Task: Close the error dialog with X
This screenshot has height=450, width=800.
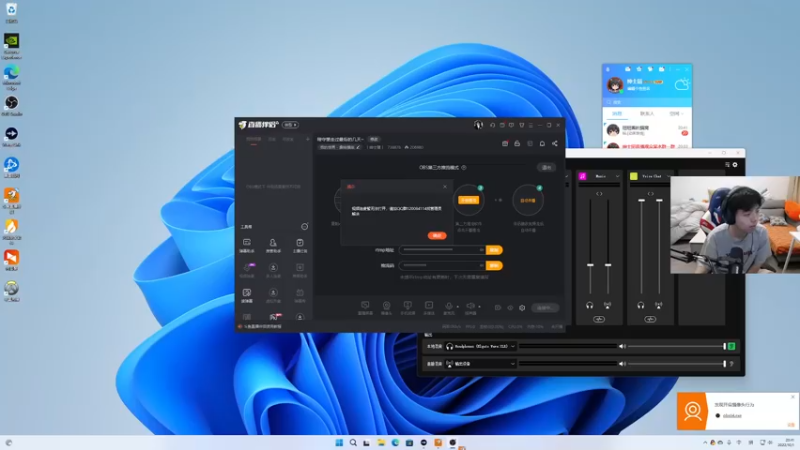Action: tap(445, 187)
